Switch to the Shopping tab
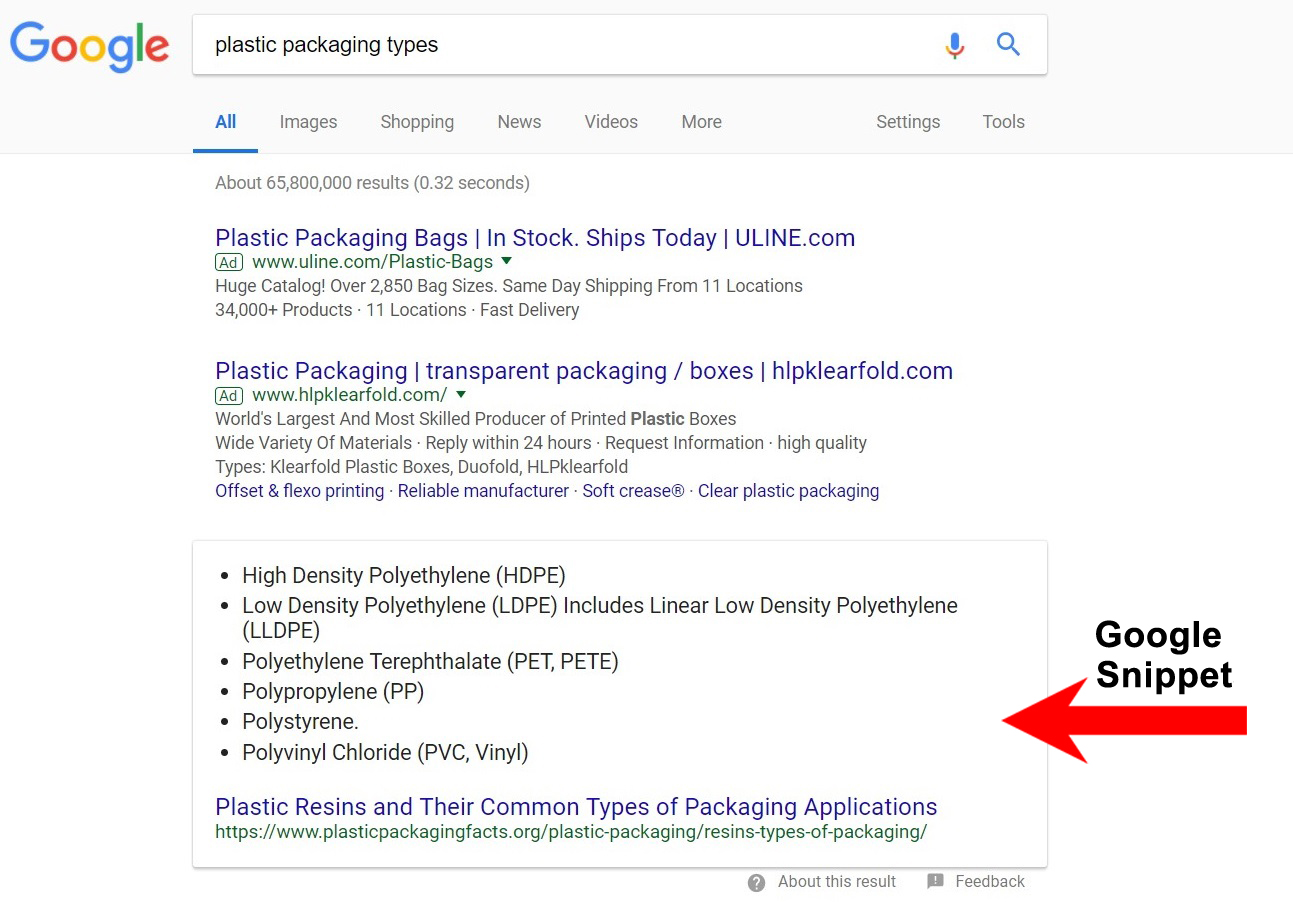 [x=417, y=122]
